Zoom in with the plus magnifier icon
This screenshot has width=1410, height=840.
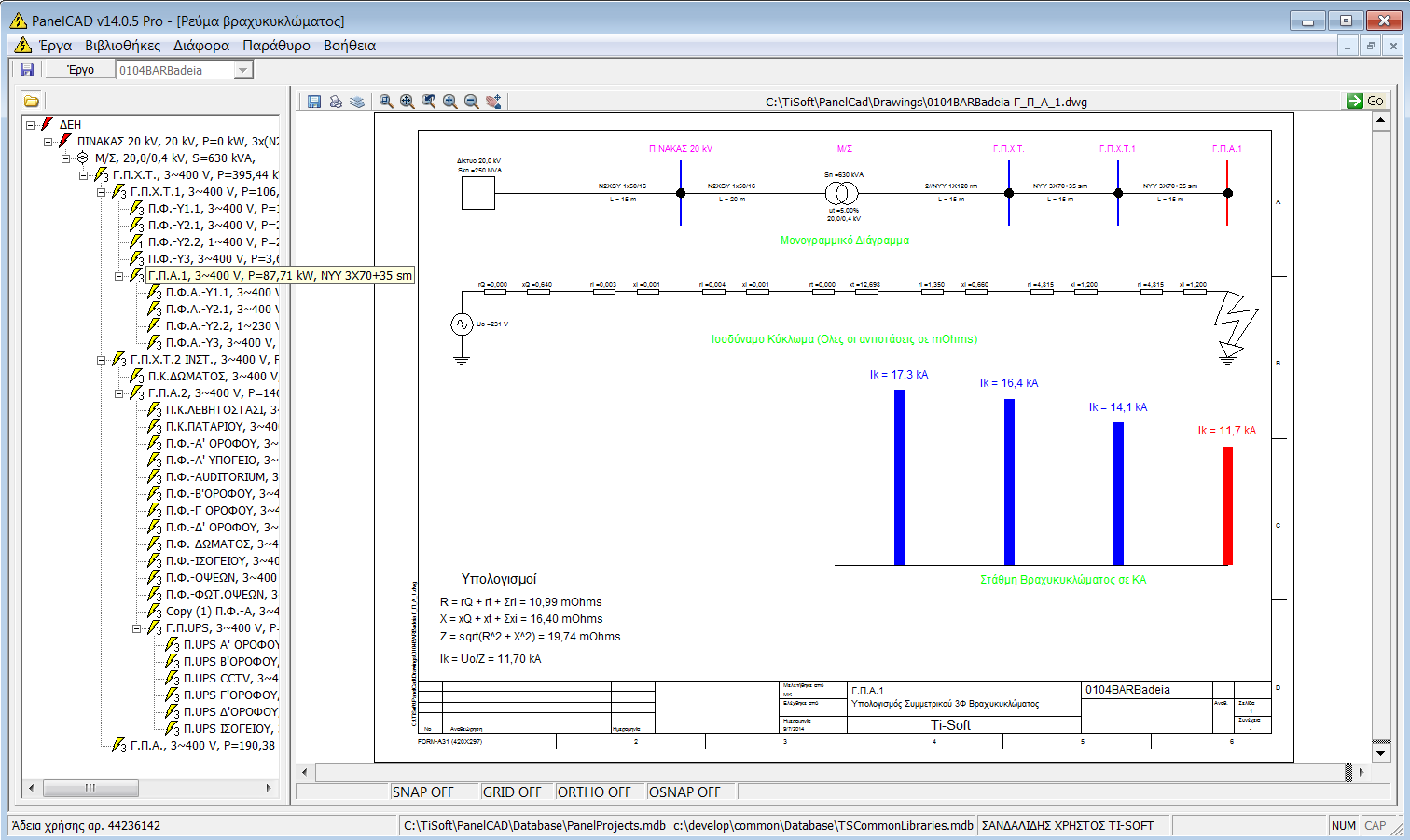pyautogui.click(x=449, y=103)
